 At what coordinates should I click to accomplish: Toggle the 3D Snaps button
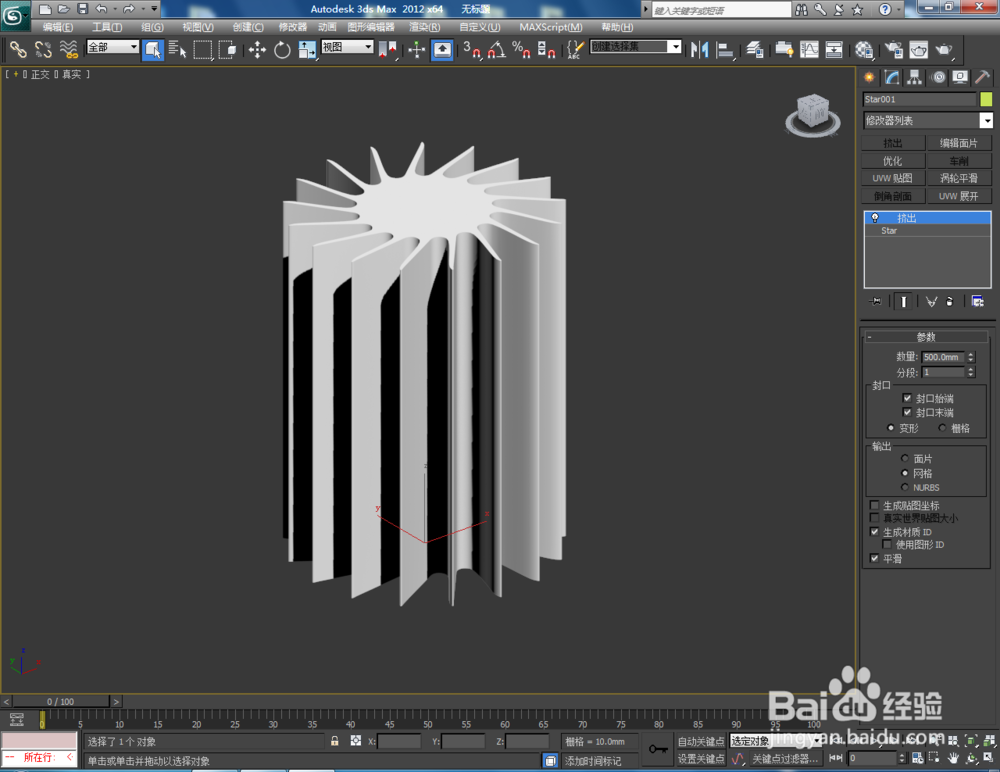point(471,49)
